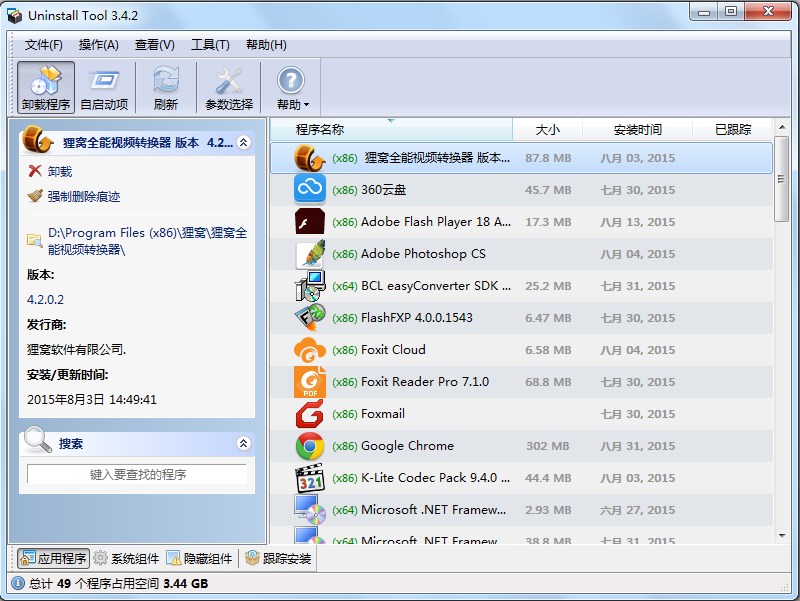Screen dimensions: 800x601
Task: Click the 87.8 MB size cell
Action: coord(548,158)
